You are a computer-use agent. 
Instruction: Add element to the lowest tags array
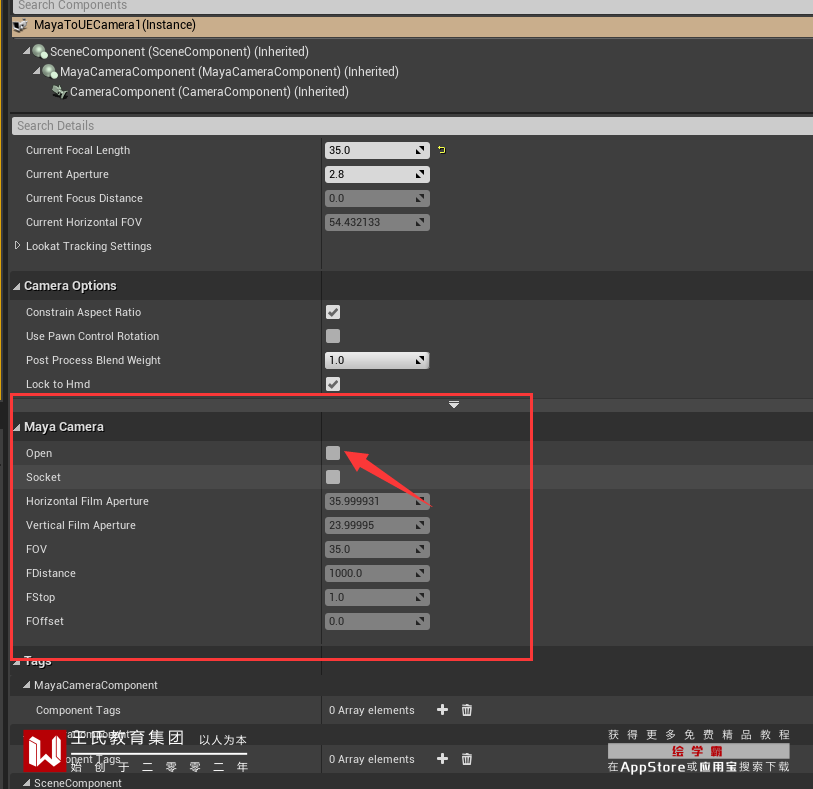(x=442, y=759)
